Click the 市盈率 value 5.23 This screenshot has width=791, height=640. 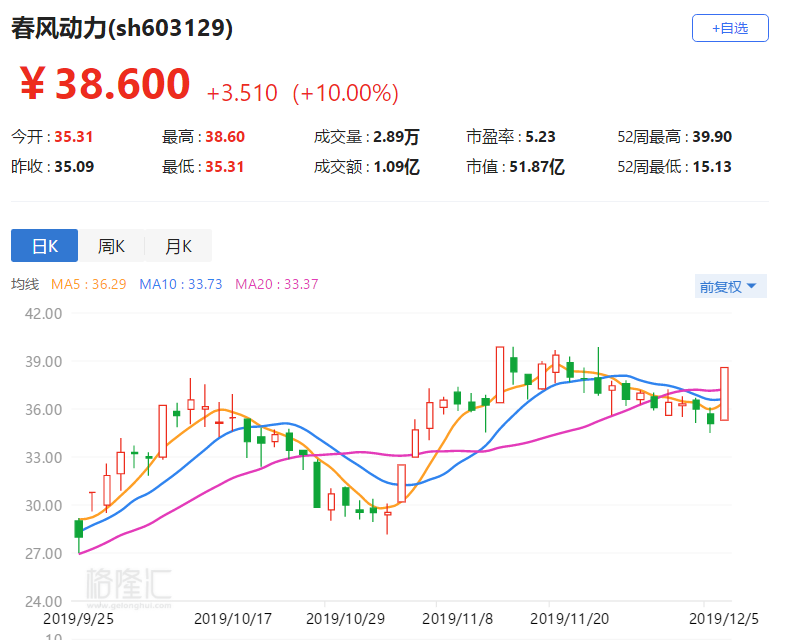click(x=540, y=137)
